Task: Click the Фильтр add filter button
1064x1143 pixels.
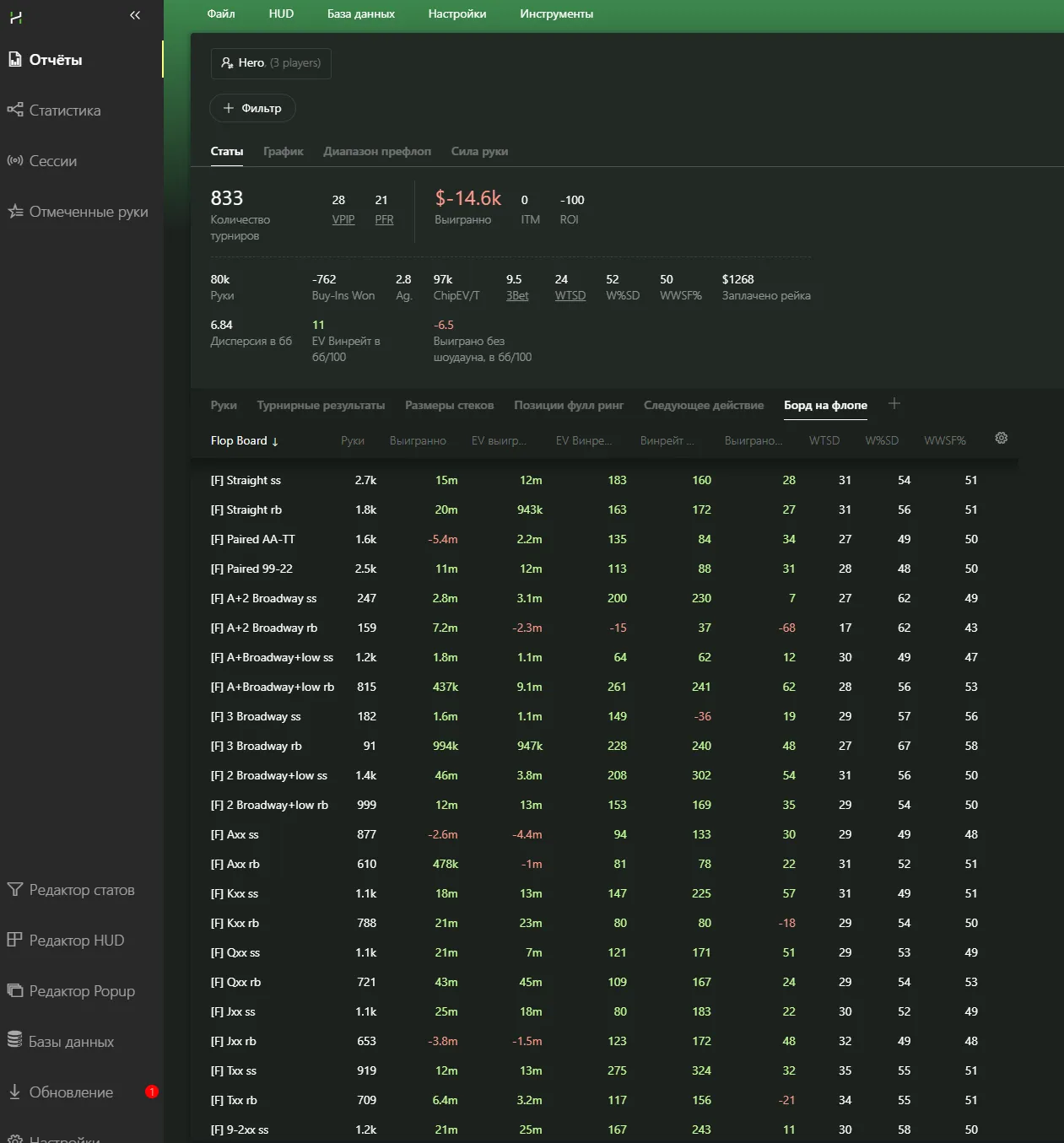Action: coord(252,108)
